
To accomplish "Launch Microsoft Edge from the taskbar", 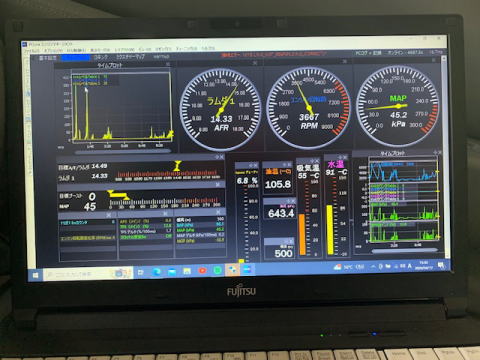I will pos(156,272).
